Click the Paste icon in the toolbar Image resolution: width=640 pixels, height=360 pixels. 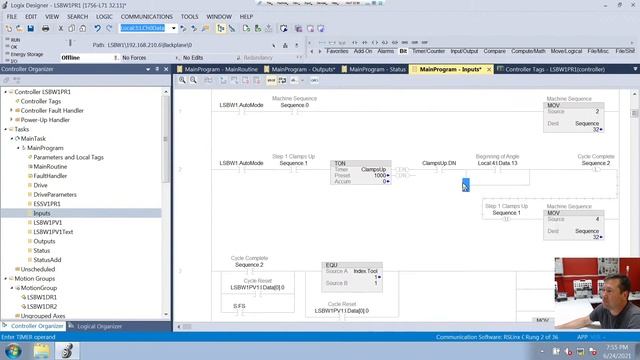tap(82, 28)
